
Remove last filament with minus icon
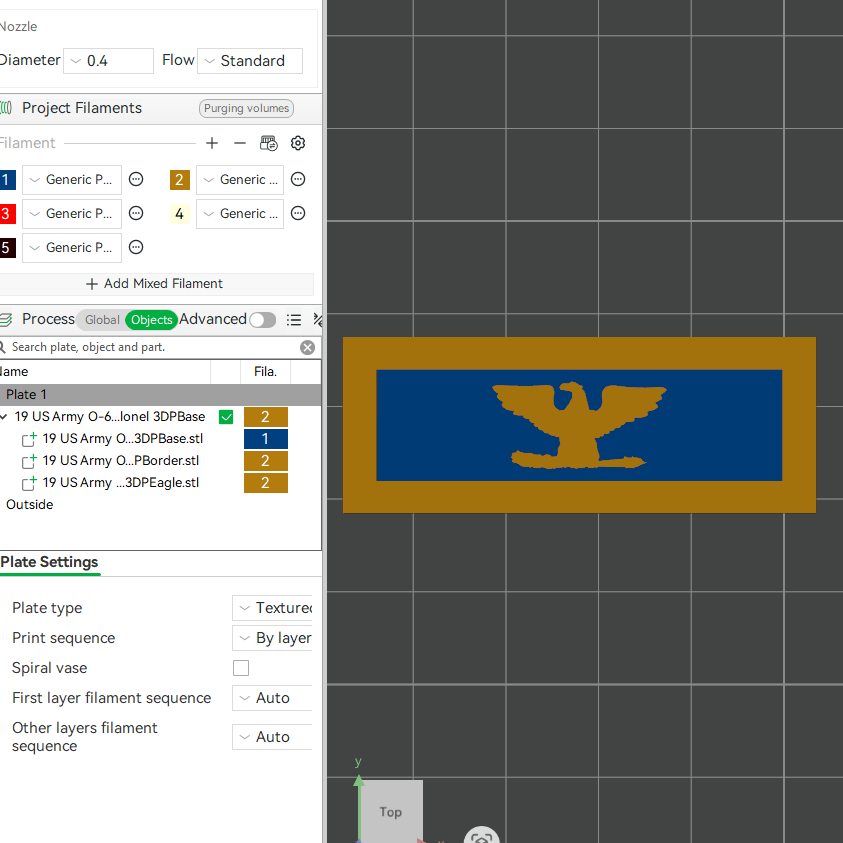[x=240, y=143]
